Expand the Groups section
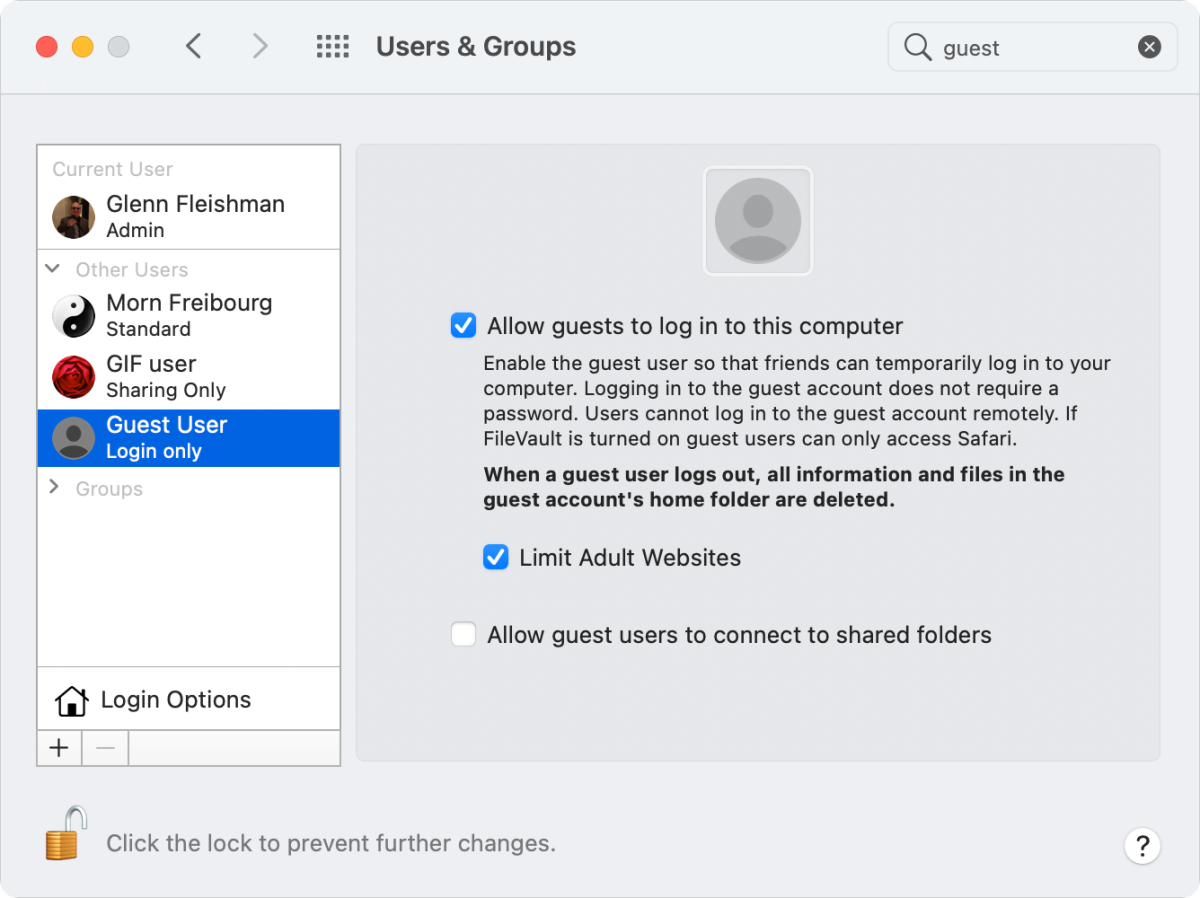1200x898 pixels. pos(52,488)
